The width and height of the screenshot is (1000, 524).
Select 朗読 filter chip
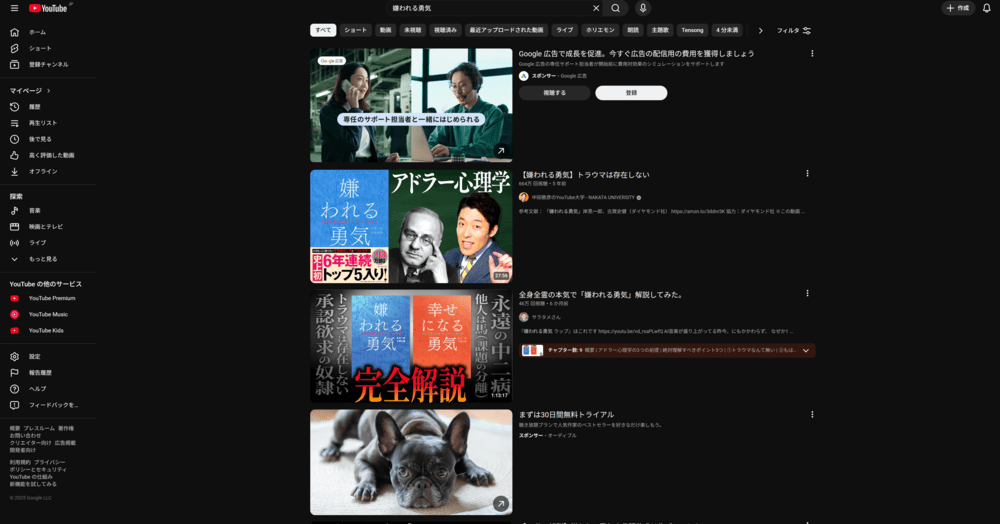[633, 30]
